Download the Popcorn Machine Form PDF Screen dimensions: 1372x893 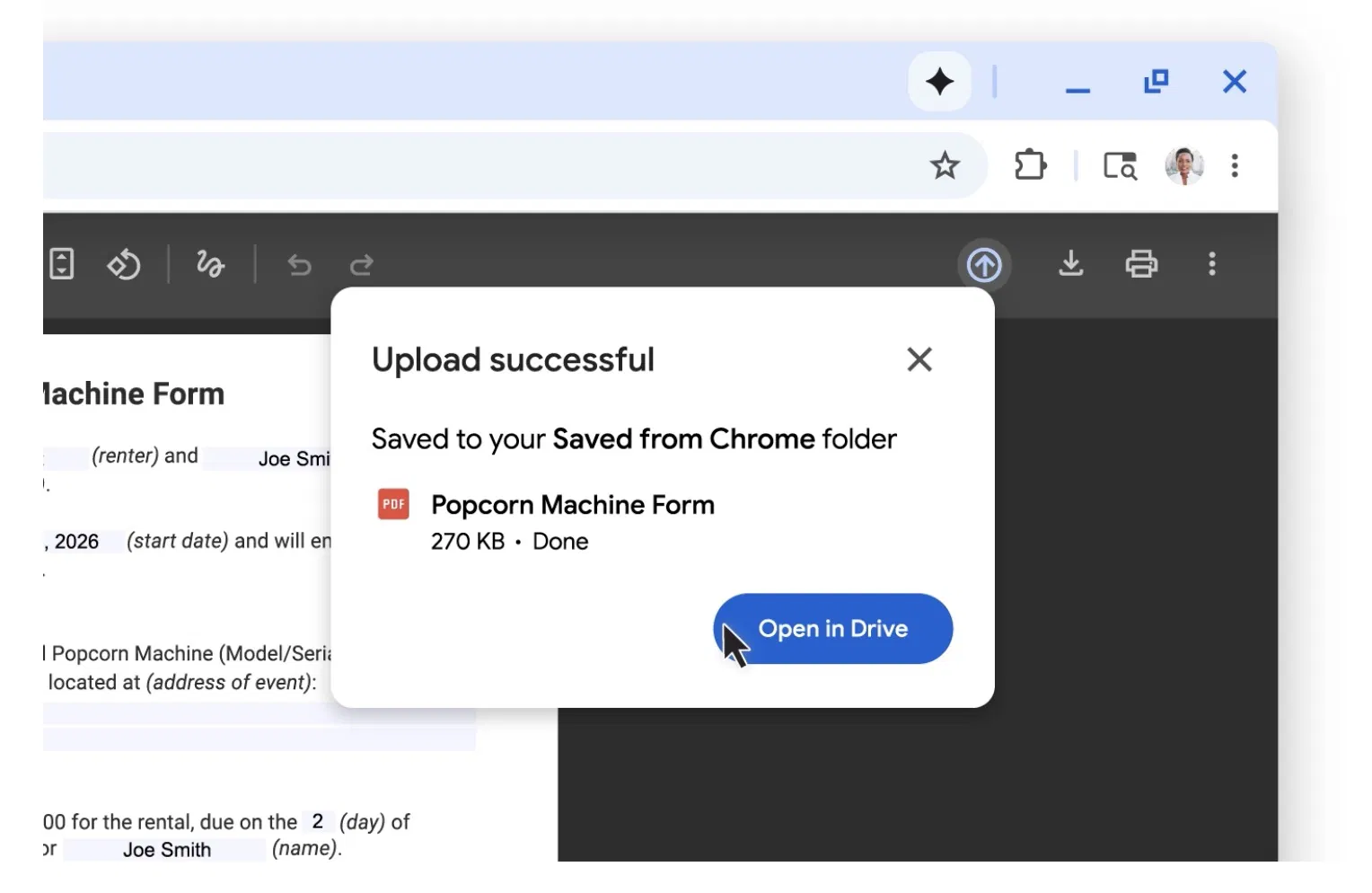tap(1070, 264)
